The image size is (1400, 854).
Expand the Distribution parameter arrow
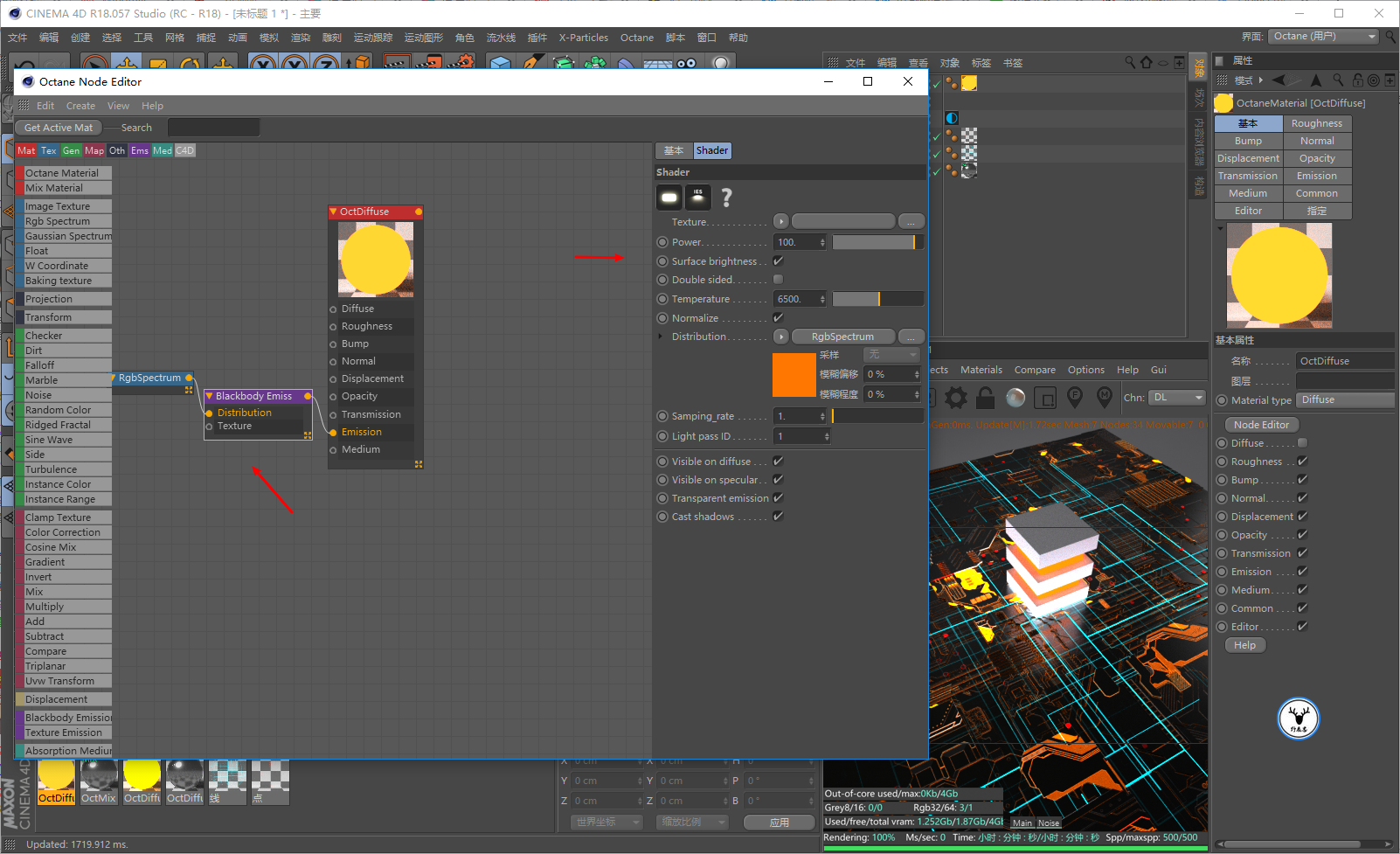[x=661, y=337]
